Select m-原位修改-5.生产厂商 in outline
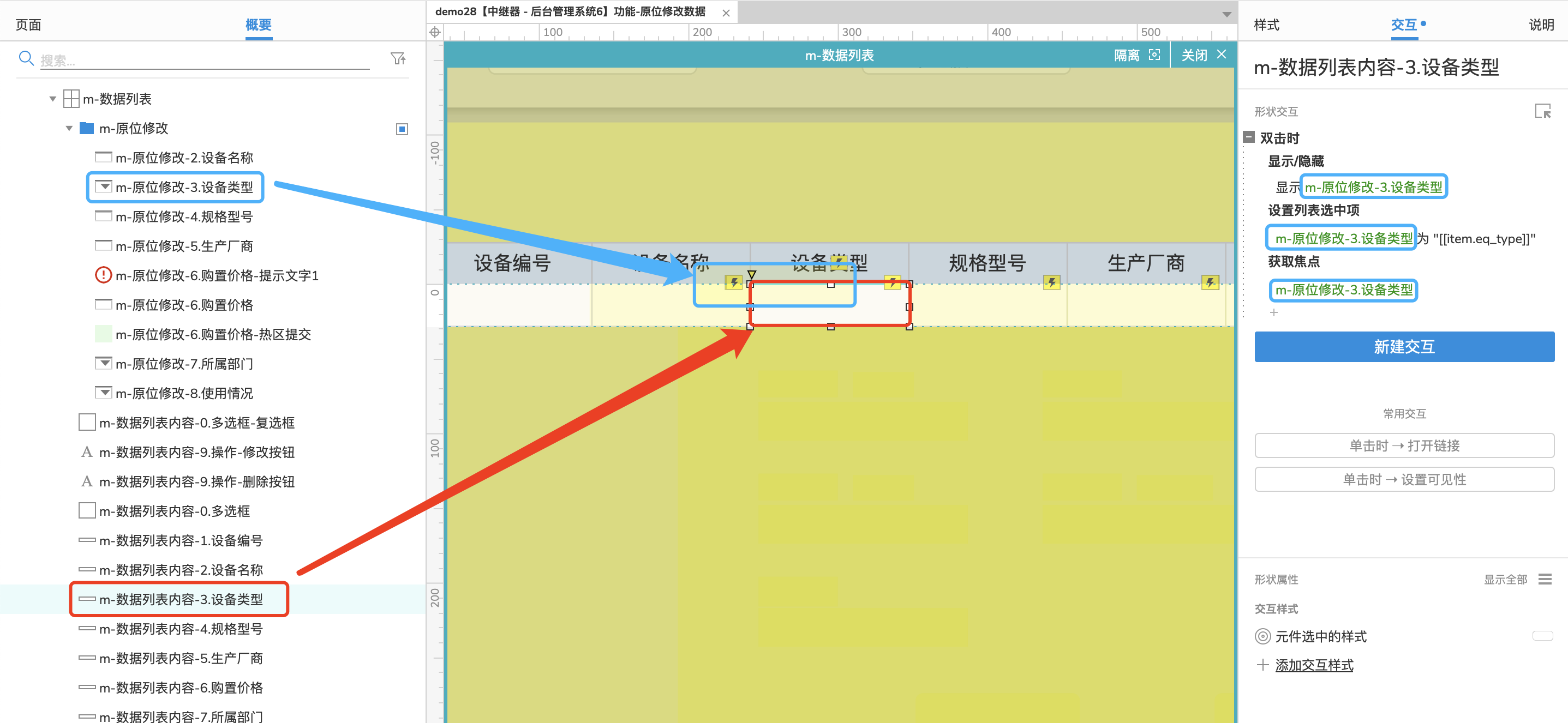Screen dimensions: 1568x723 coord(184,246)
